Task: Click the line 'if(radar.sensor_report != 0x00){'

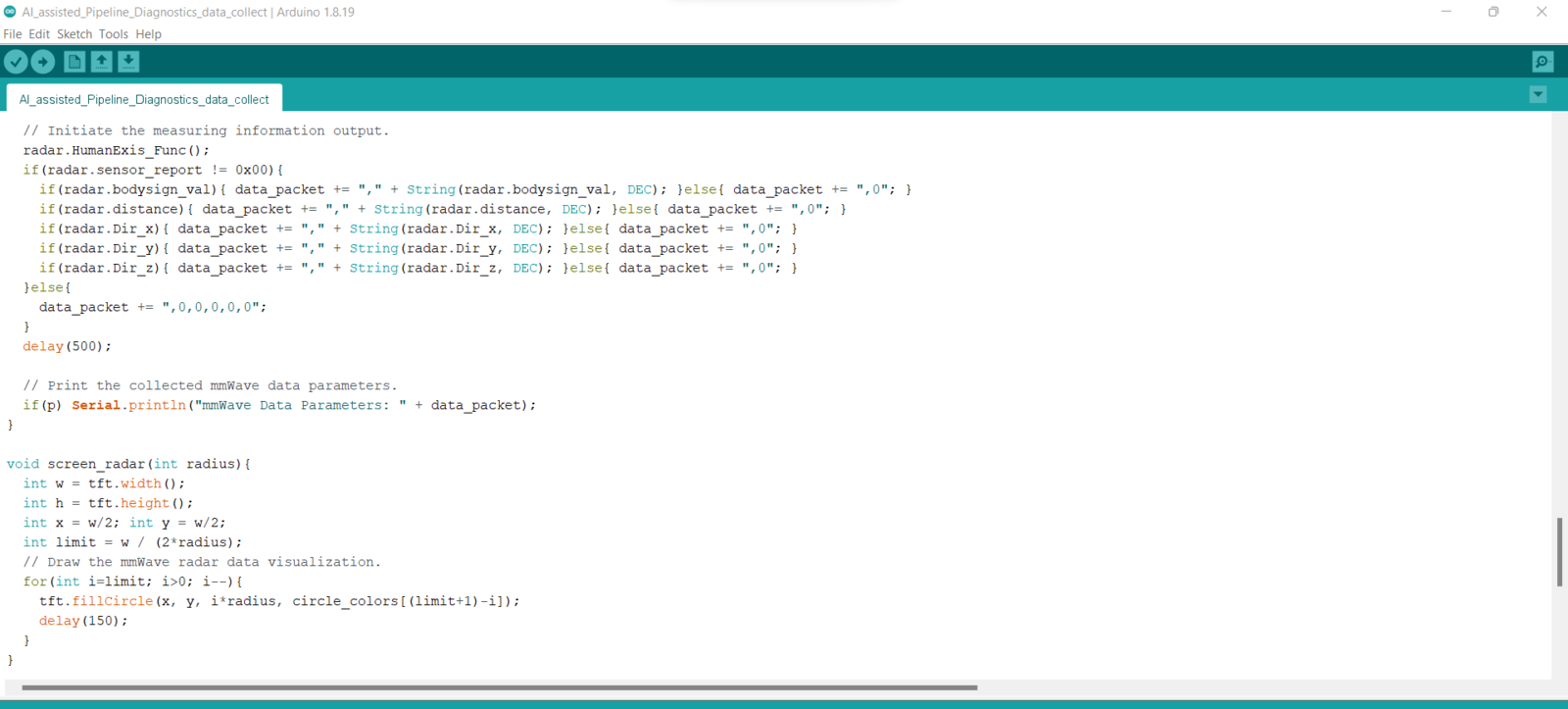Action: [153, 170]
